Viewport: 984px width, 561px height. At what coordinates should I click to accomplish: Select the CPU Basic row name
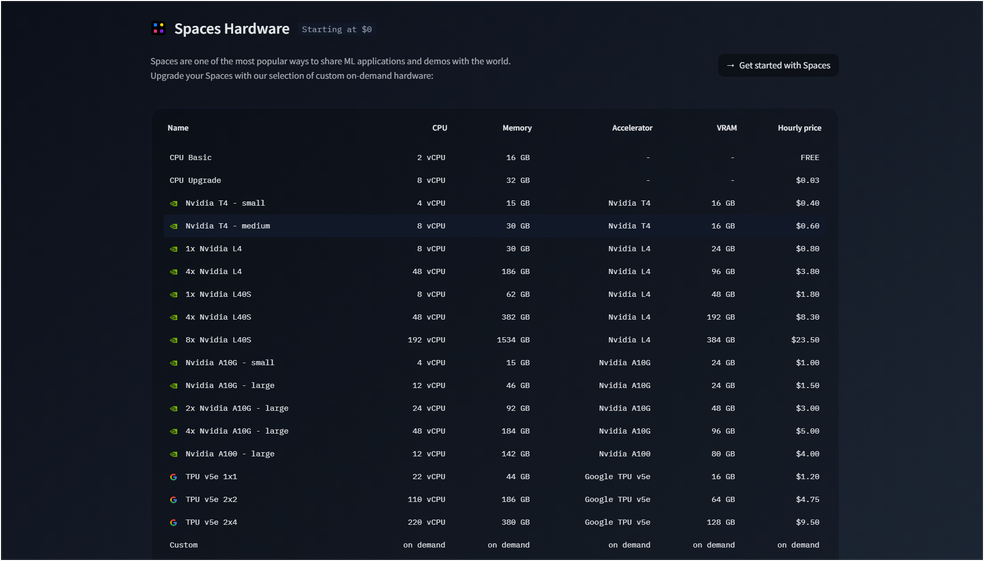coord(191,158)
